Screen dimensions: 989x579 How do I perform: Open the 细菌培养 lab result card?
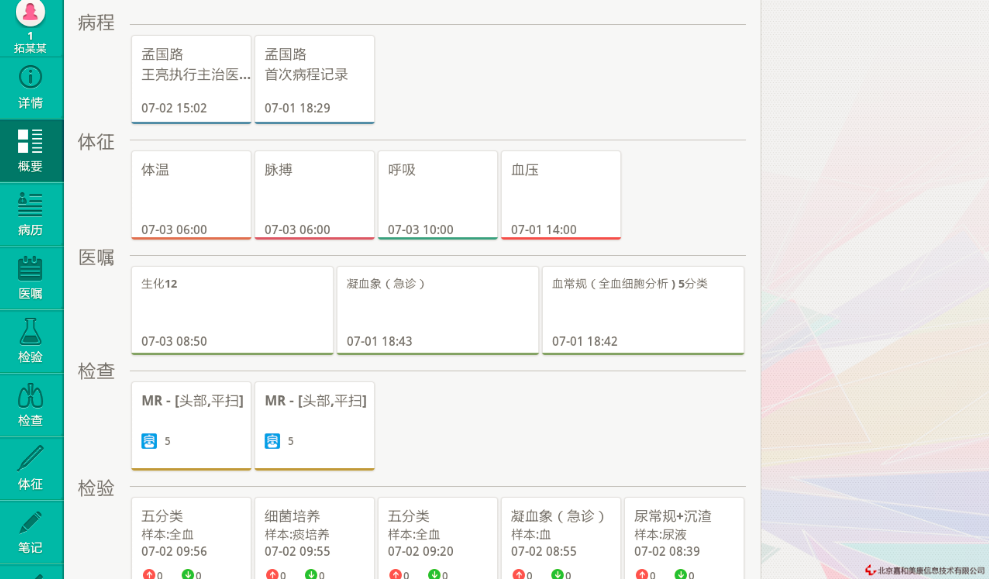pyautogui.click(x=314, y=537)
